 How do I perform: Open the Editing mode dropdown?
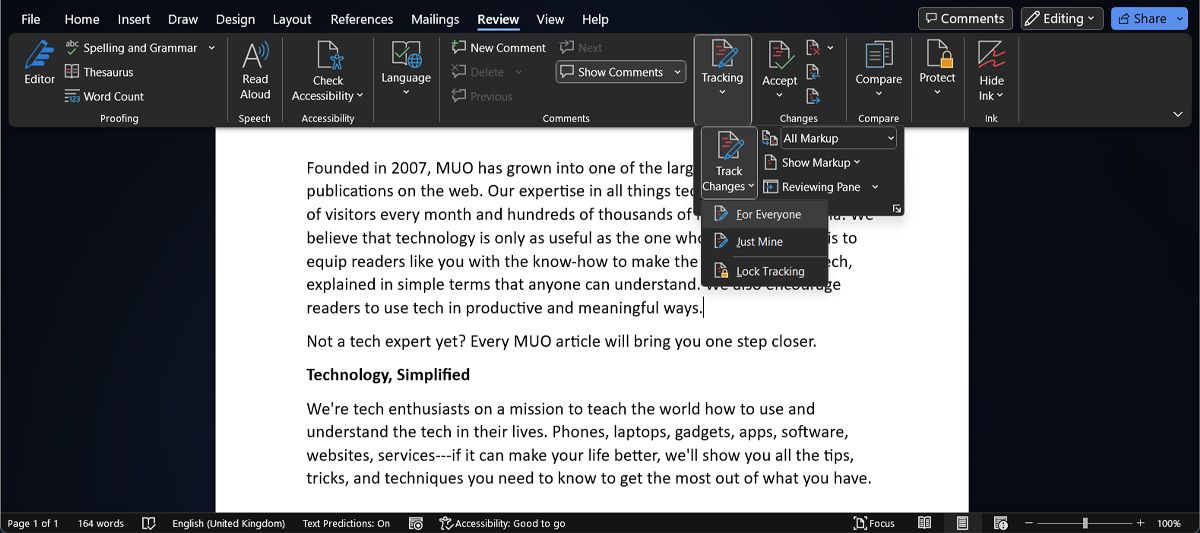coord(1061,18)
